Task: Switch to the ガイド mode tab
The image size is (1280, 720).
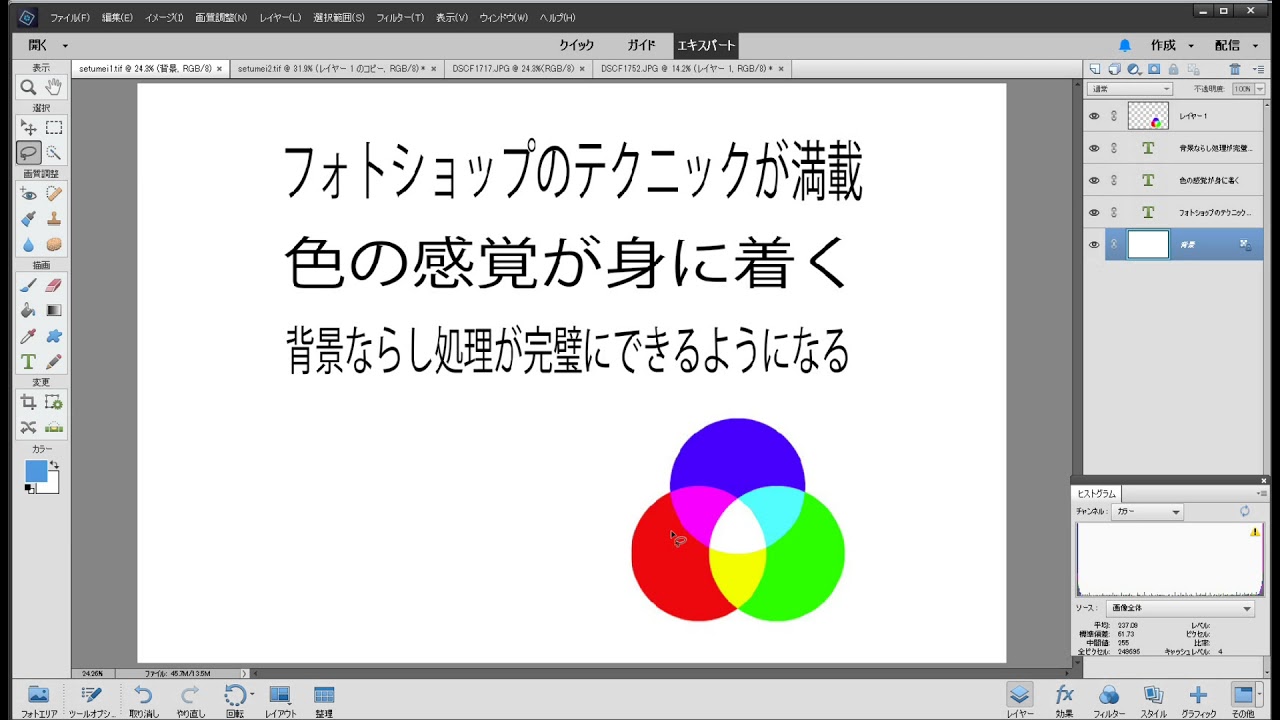Action: [x=641, y=45]
